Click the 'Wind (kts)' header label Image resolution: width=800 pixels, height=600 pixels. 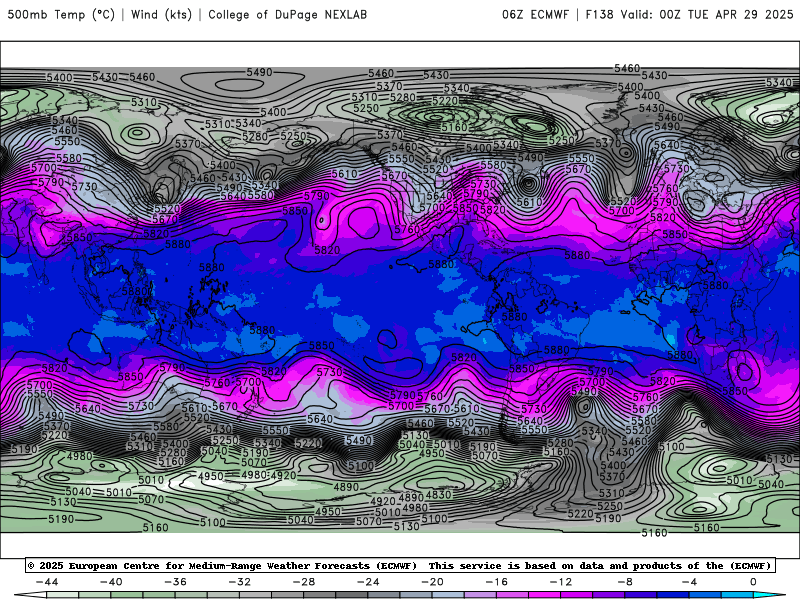[x=161, y=15]
